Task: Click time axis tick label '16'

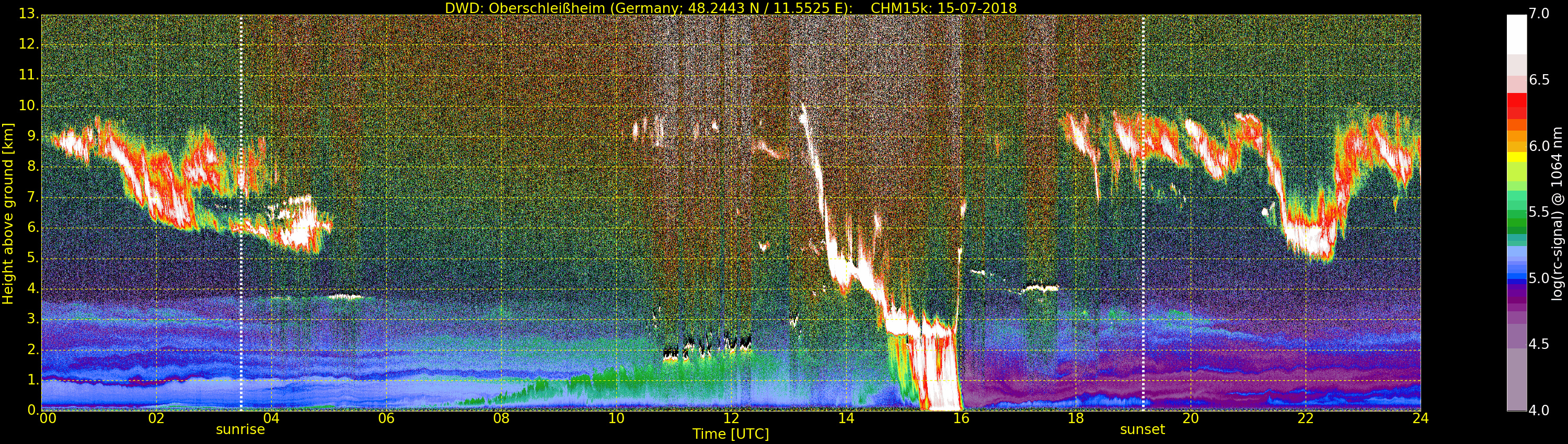Action: point(961,418)
